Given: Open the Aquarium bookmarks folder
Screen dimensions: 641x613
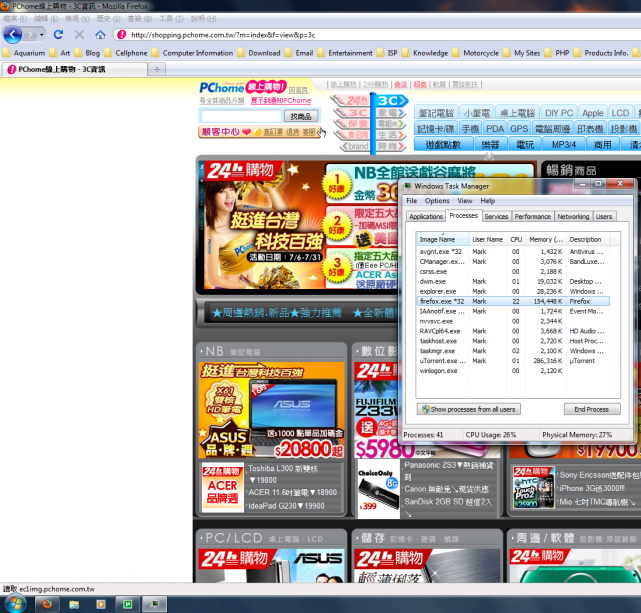Looking at the screenshot, I should point(24,53).
